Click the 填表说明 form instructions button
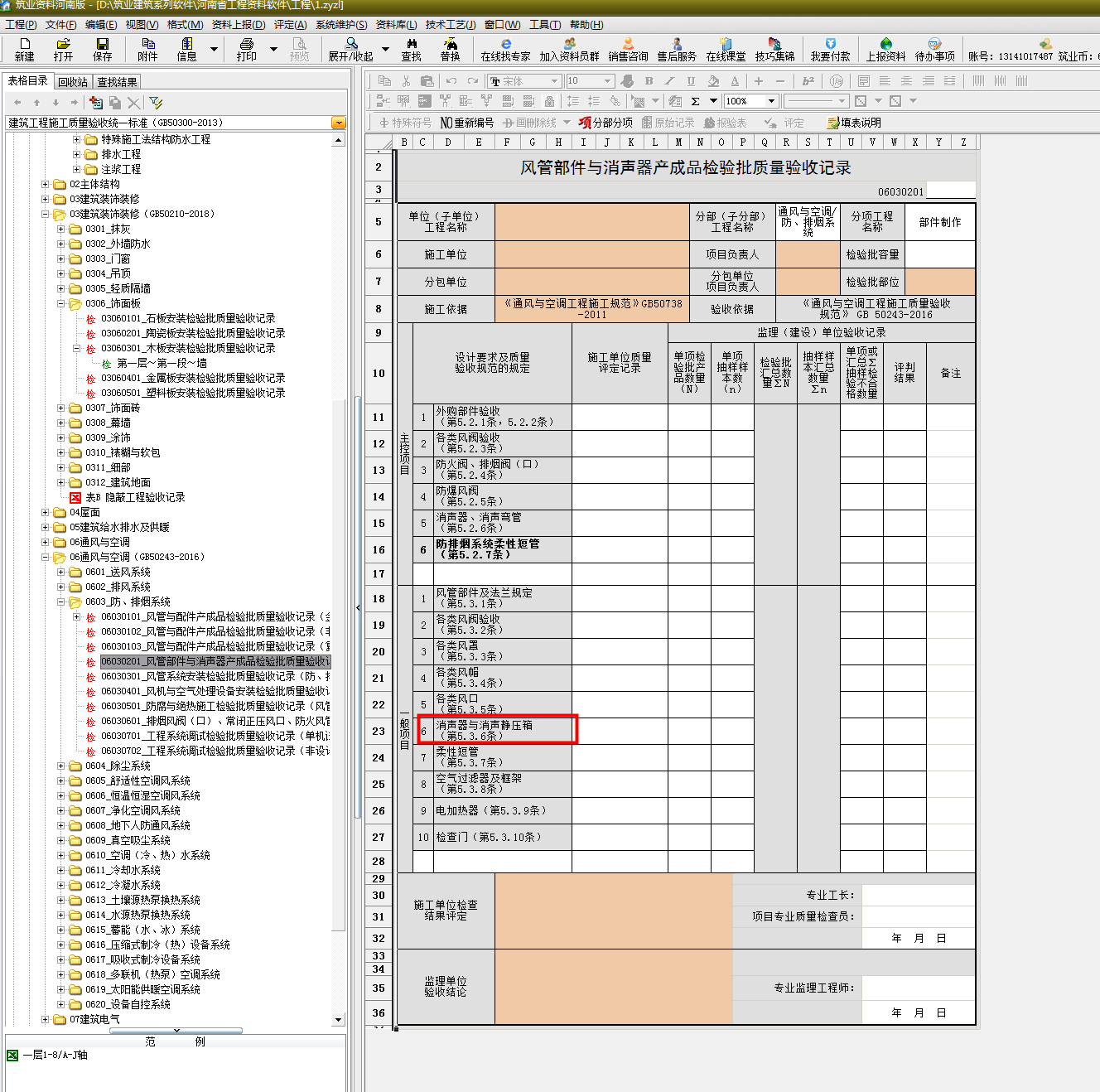This screenshot has height=1092, width=1100. (854, 123)
